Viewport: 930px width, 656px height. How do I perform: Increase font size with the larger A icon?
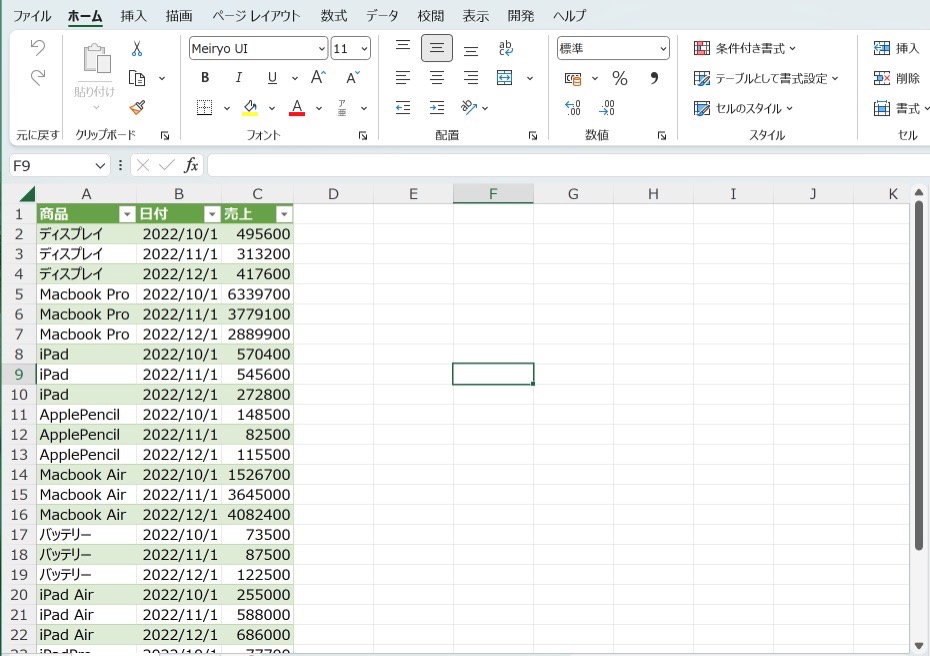coord(319,77)
